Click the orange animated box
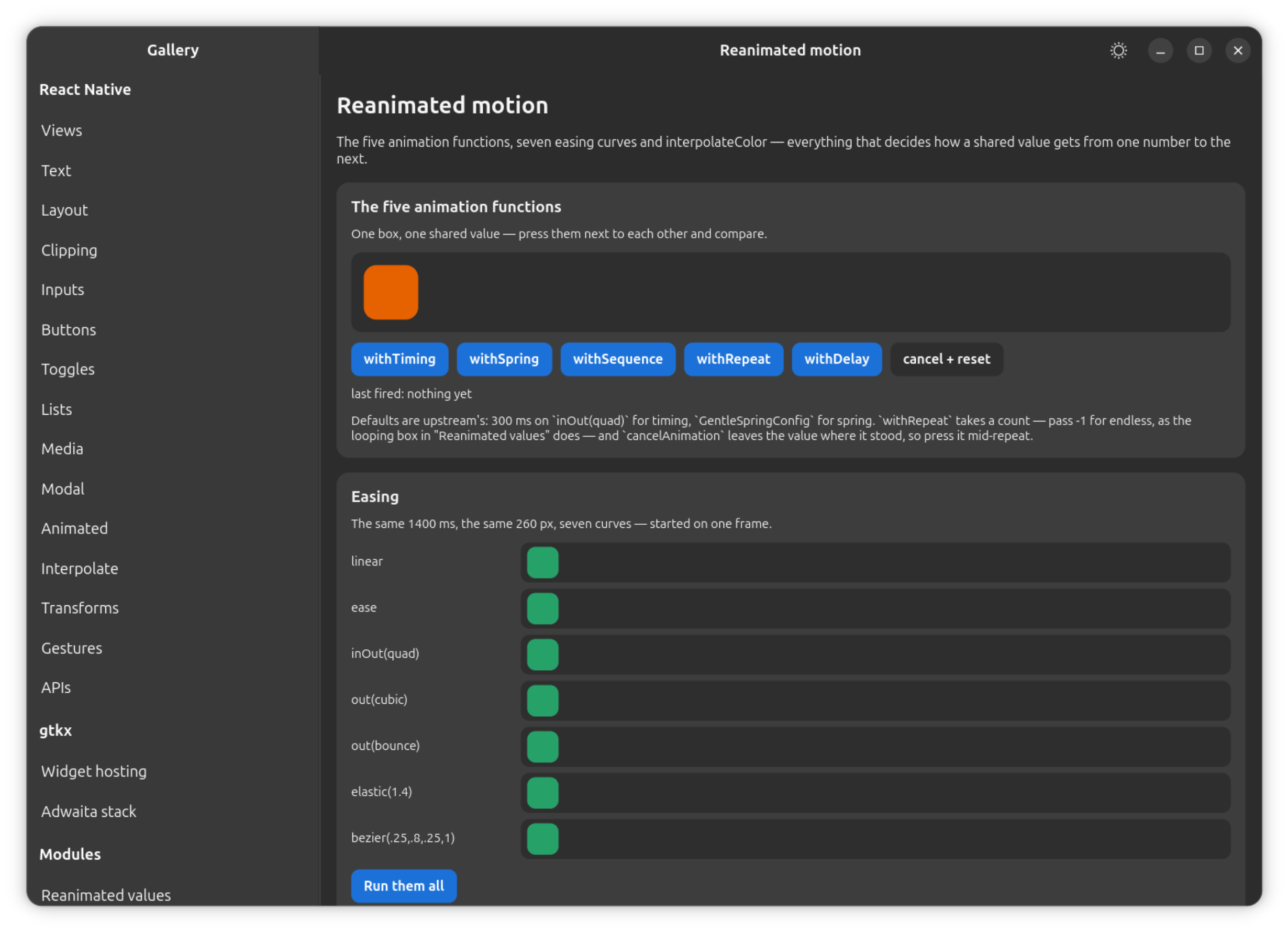Viewport: 1288px width, 932px height. click(391, 292)
